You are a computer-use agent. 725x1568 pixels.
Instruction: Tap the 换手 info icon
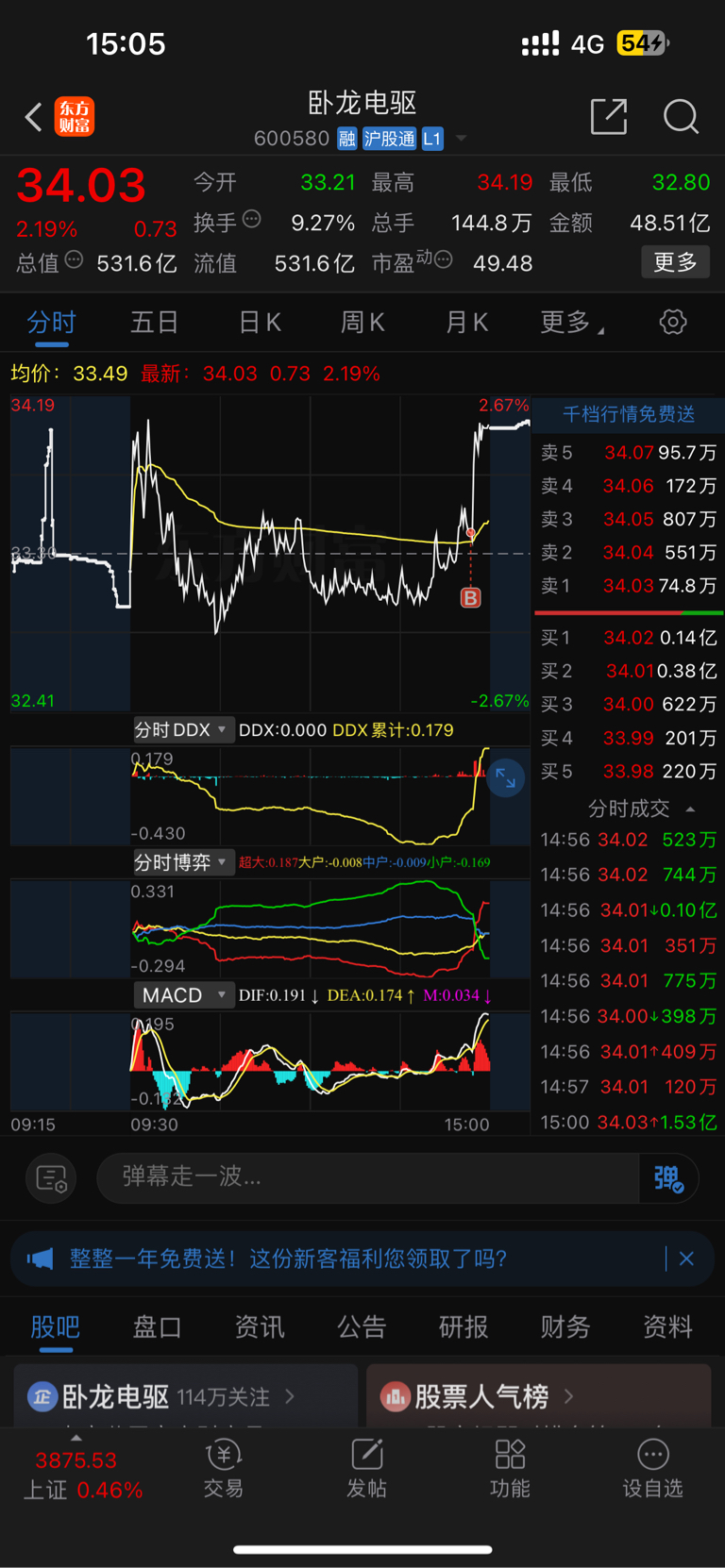[251, 219]
